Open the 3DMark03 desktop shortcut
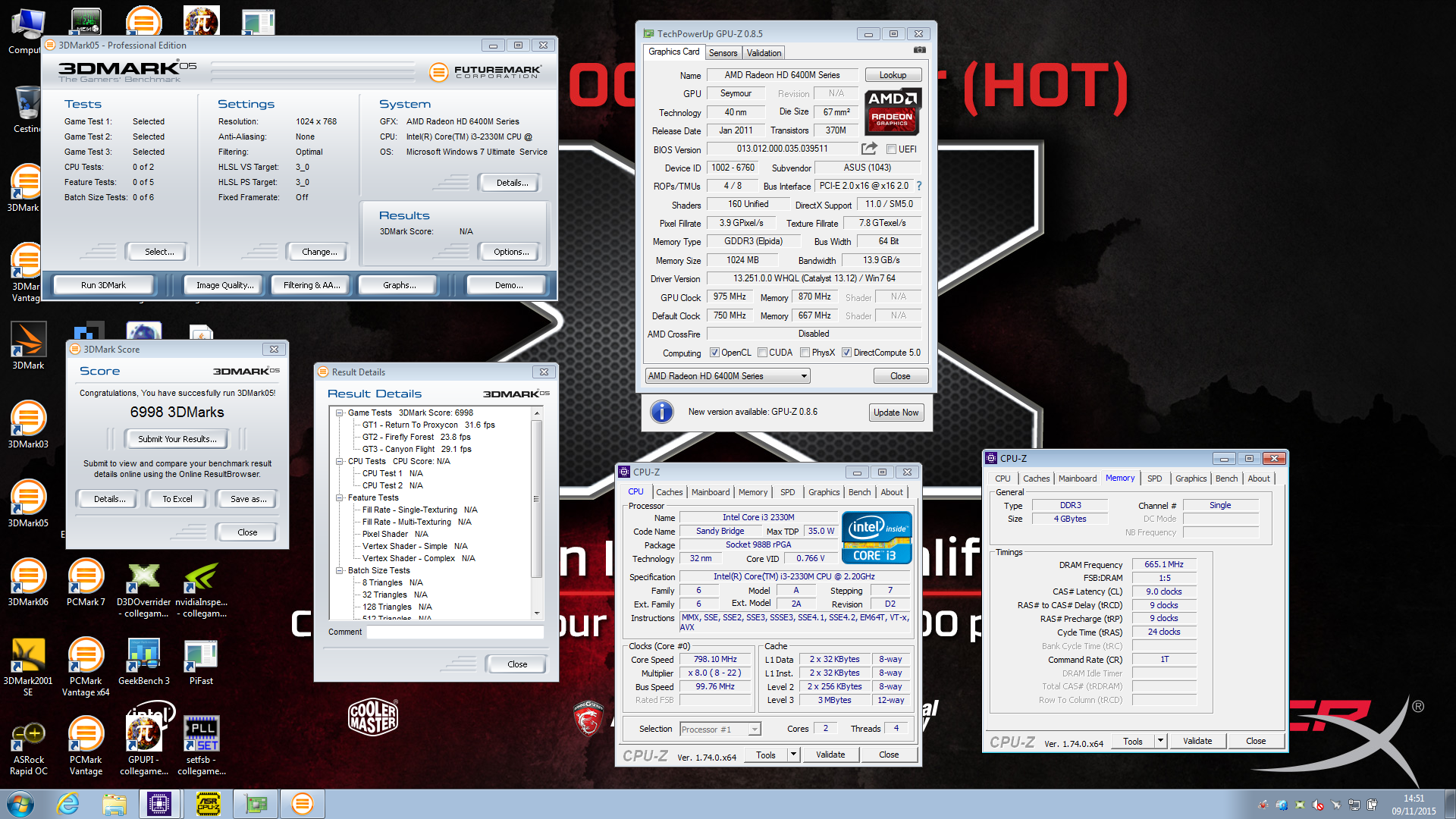 (28, 425)
